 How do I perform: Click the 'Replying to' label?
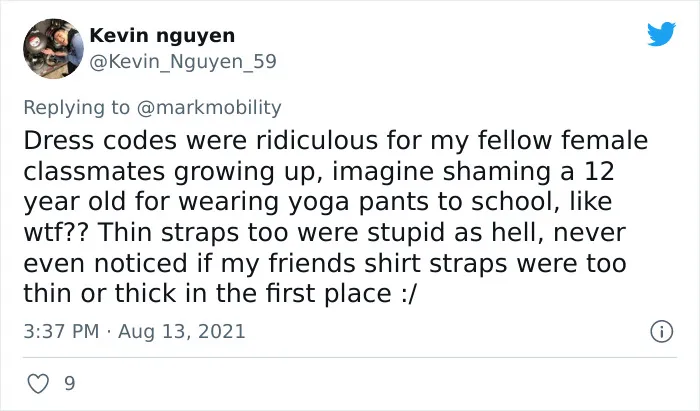point(76,108)
